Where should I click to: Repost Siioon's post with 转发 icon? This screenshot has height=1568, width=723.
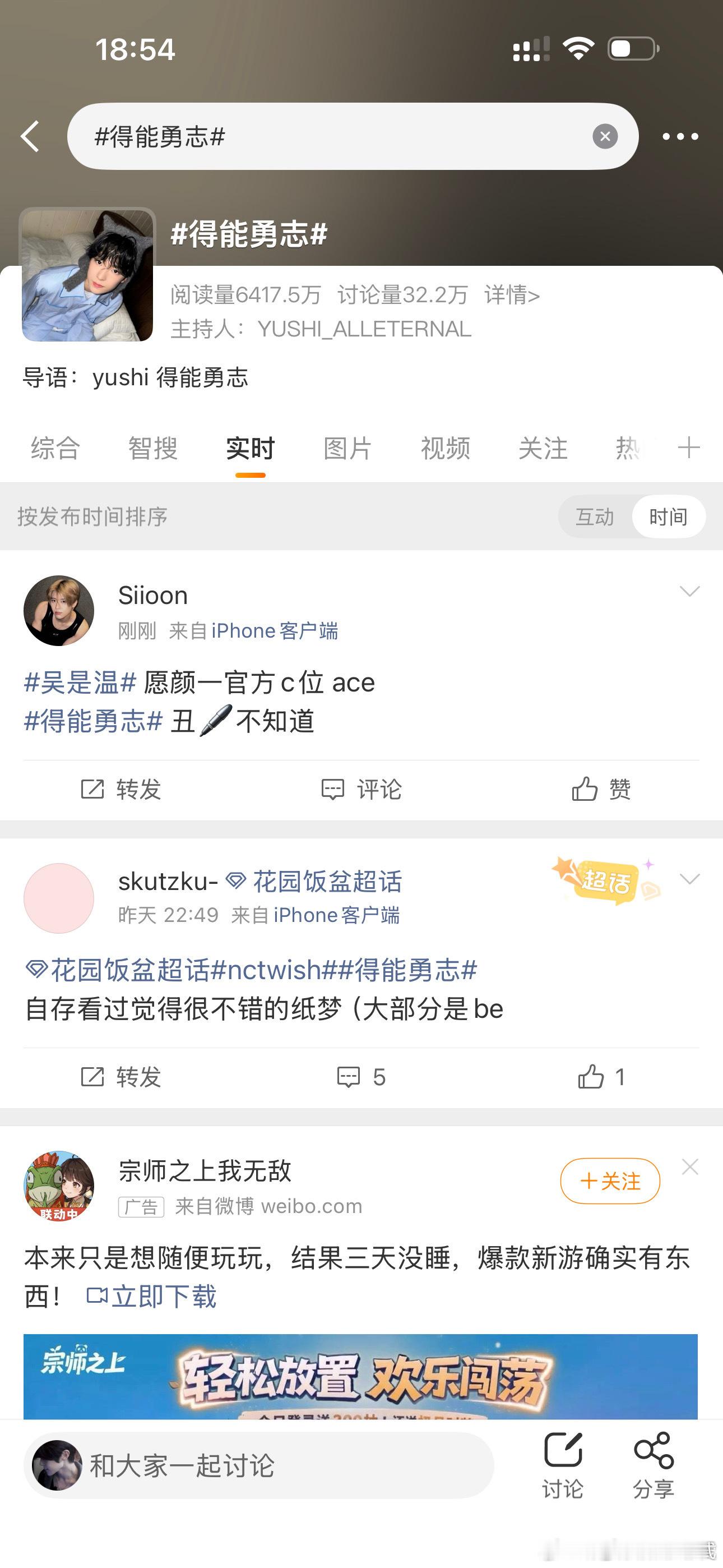point(121,790)
